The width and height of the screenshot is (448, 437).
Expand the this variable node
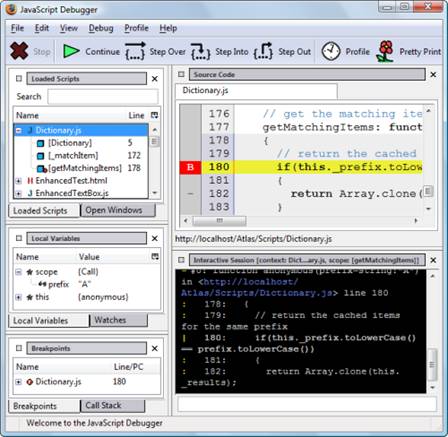(x=19, y=297)
